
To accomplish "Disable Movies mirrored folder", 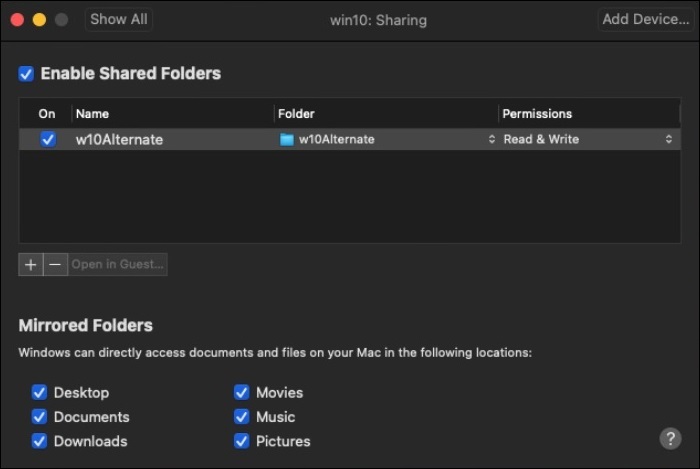I will 241,393.
